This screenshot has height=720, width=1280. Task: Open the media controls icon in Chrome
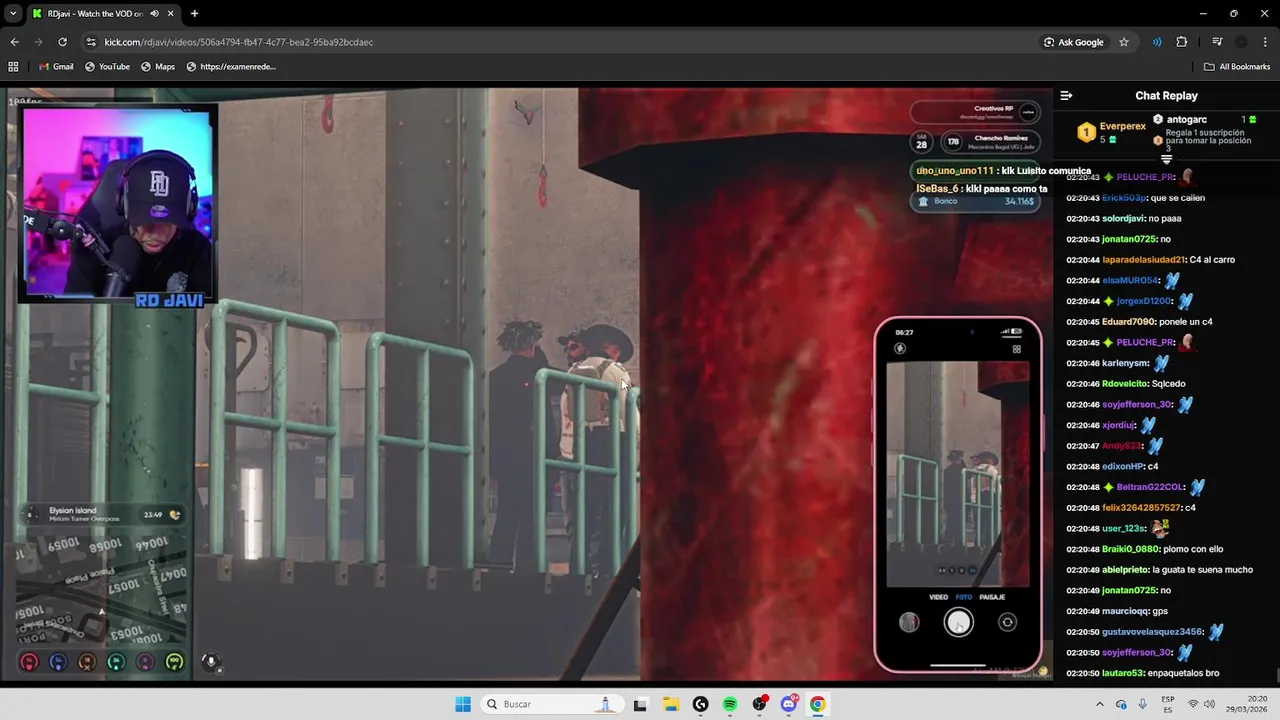coord(1217,42)
